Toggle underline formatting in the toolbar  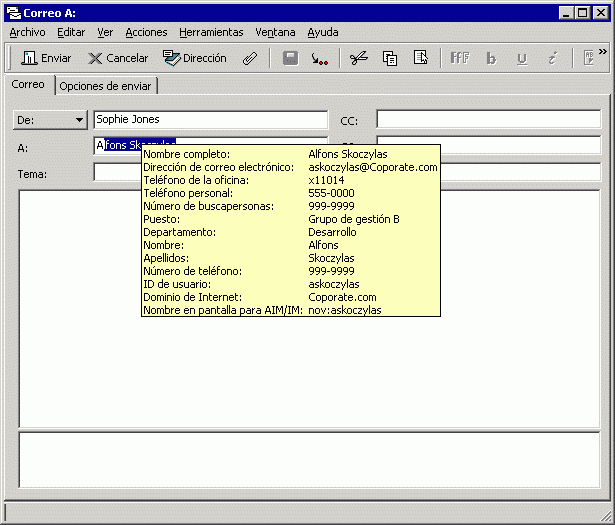[x=521, y=58]
